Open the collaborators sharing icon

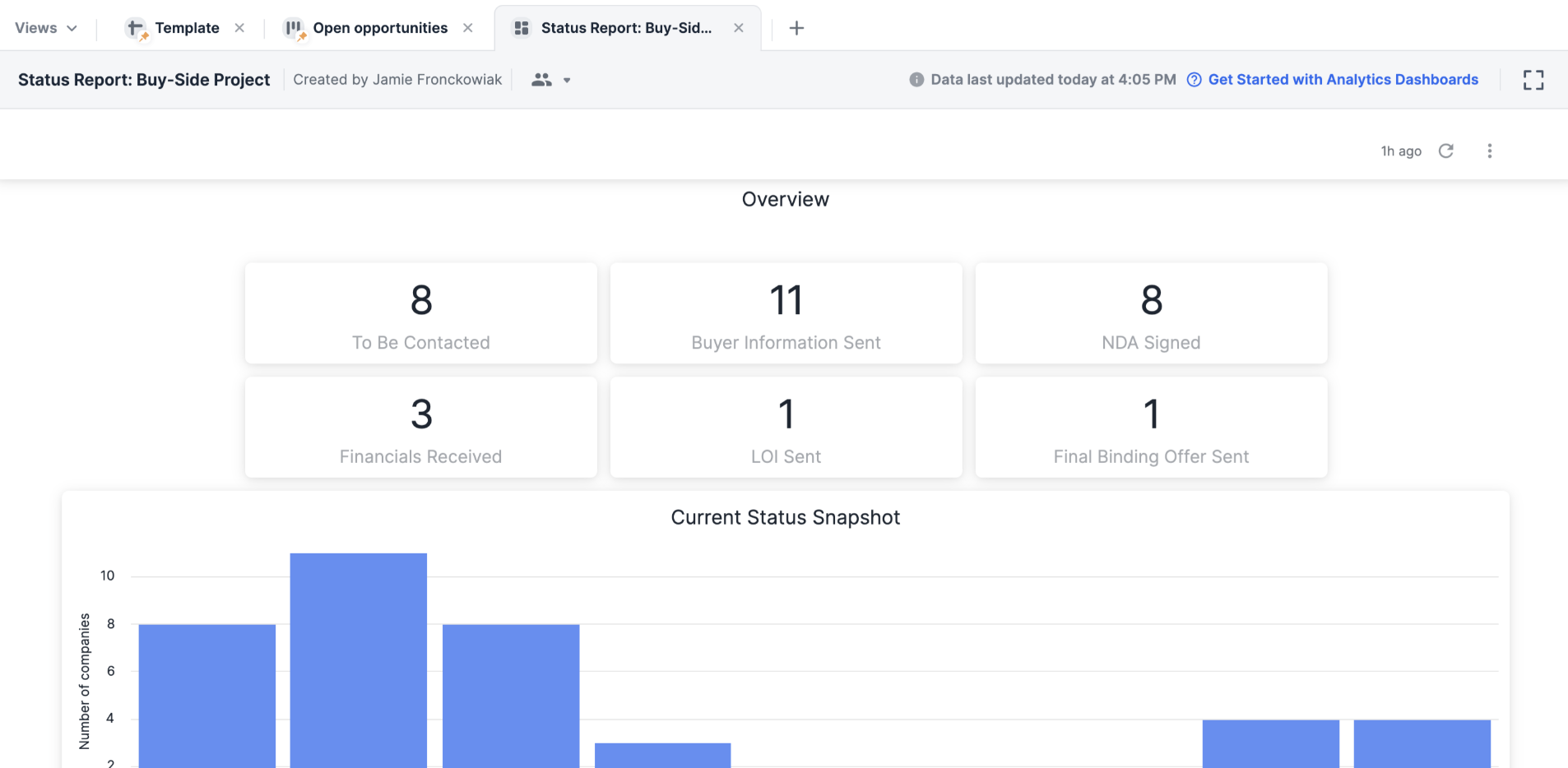(x=540, y=79)
